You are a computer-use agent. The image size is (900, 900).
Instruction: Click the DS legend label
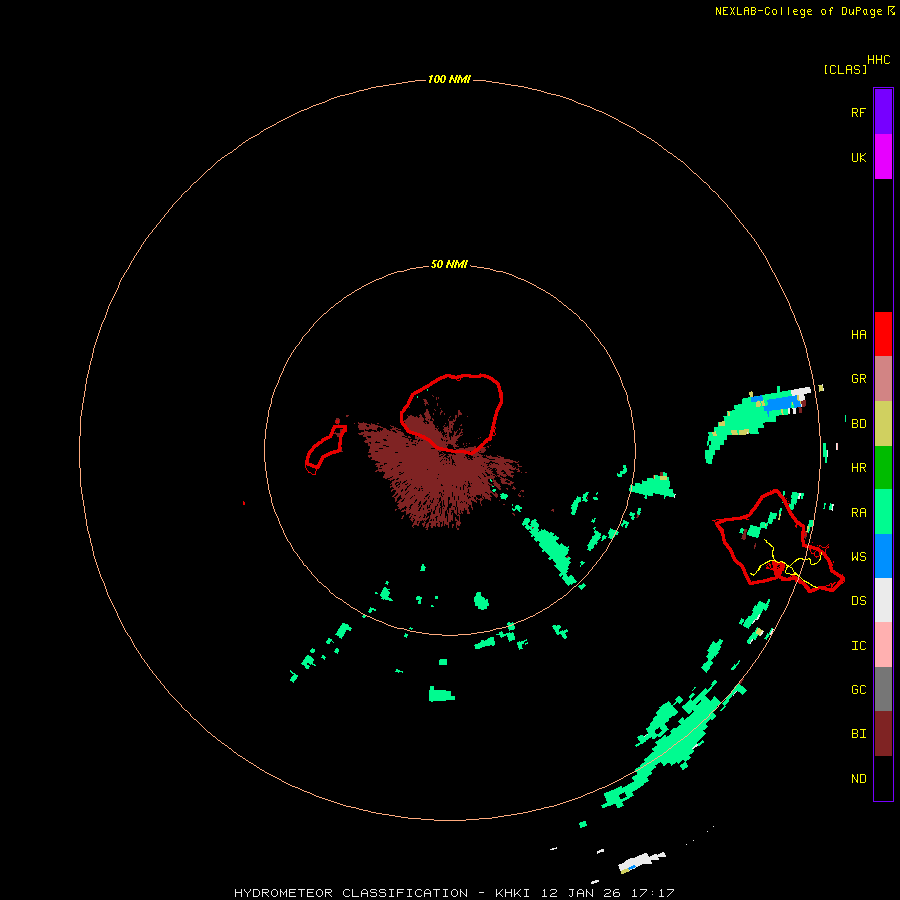858,600
